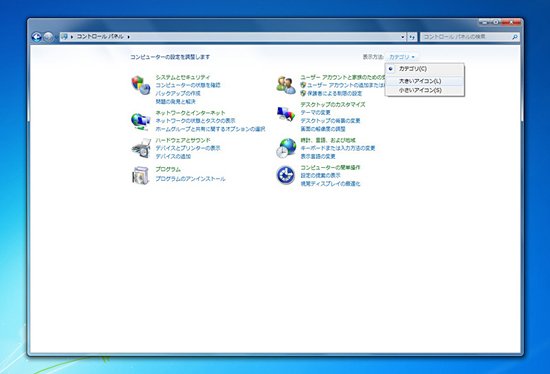Open the デスクトップのカスタマイズ monitor icon
Screen dimensions: 550x374
point(286,114)
